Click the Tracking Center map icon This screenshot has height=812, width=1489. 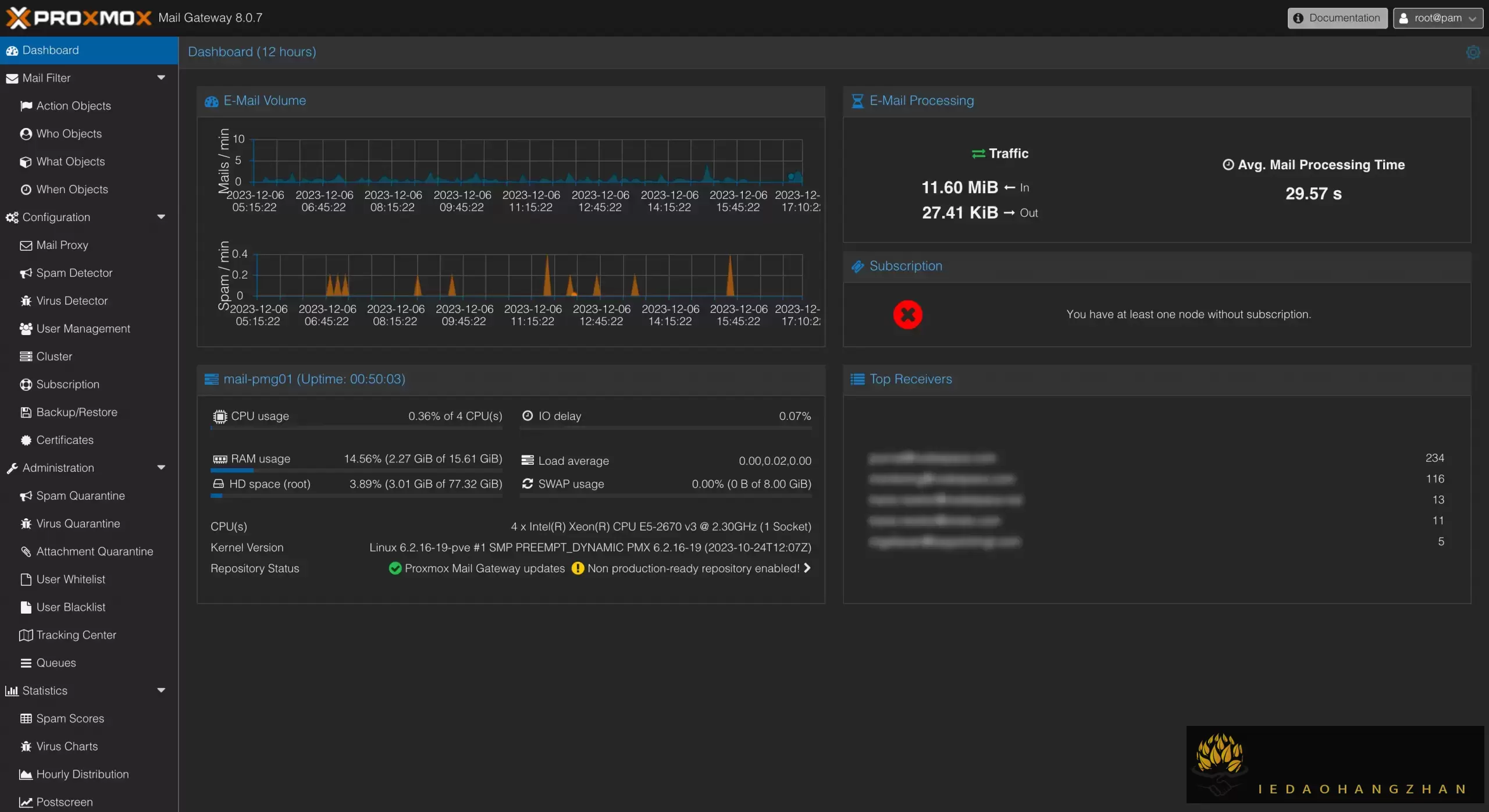[x=26, y=635]
